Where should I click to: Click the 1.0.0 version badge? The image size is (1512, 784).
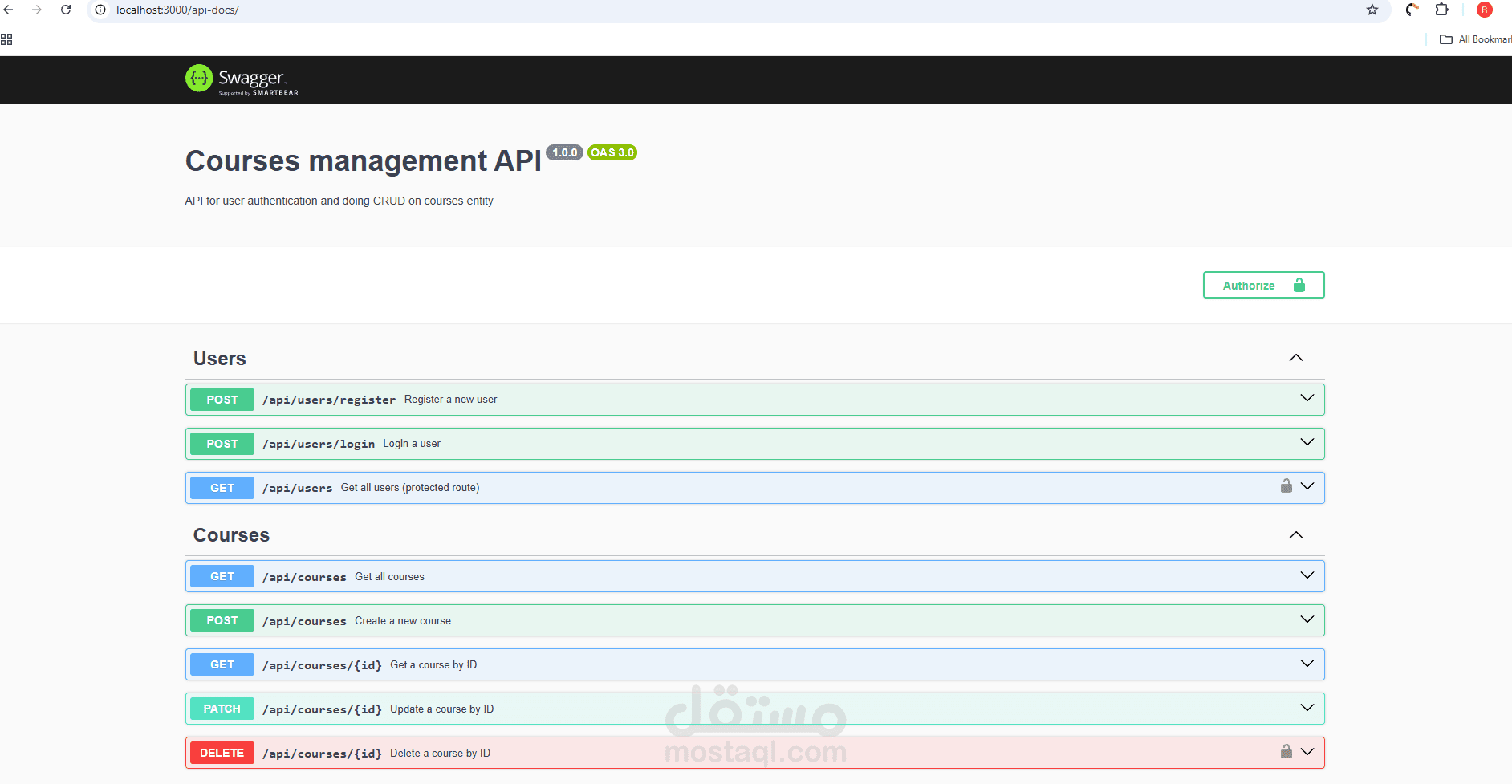tap(565, 152)
